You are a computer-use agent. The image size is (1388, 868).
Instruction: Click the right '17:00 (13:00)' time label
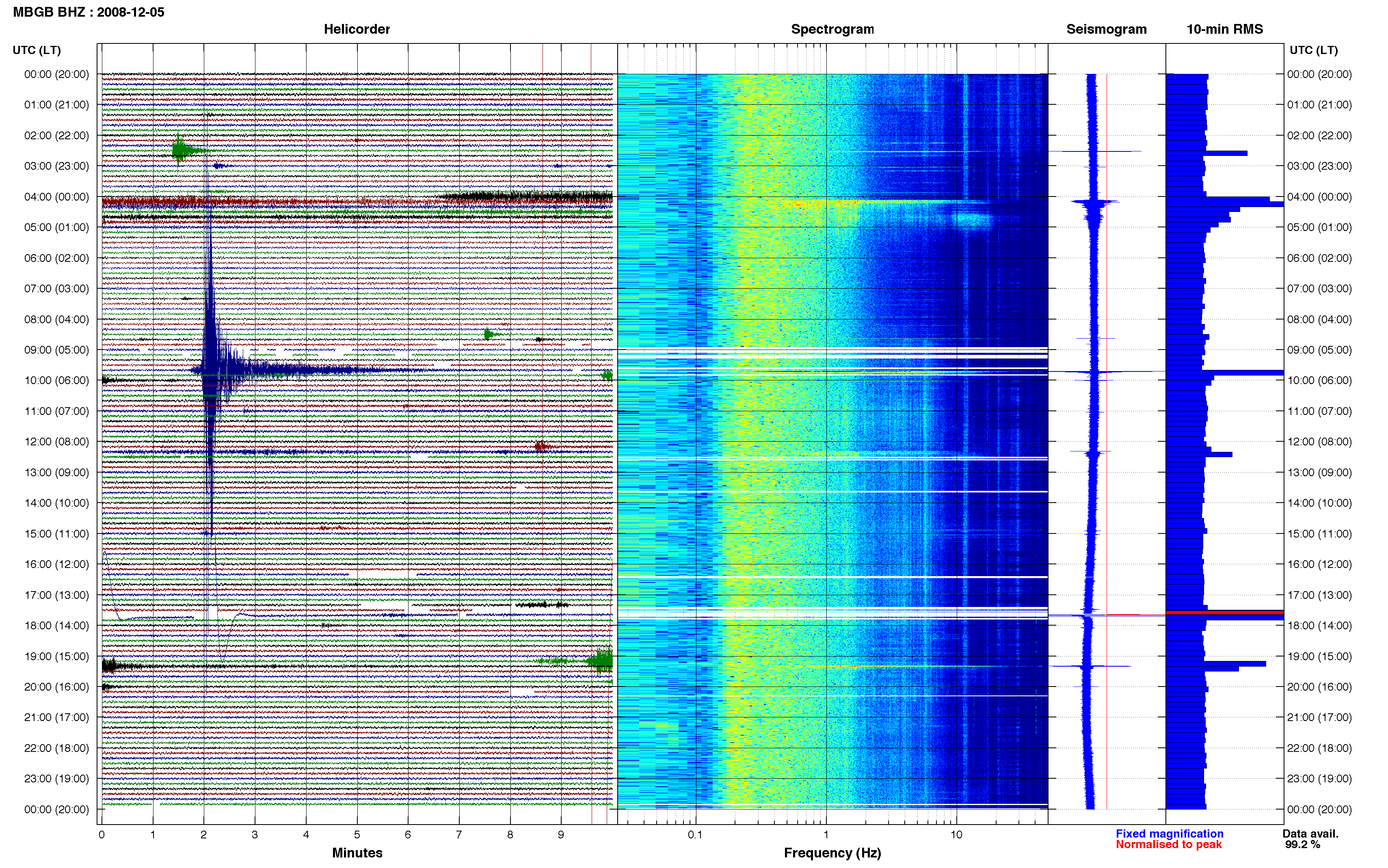tap(1319, 595)
